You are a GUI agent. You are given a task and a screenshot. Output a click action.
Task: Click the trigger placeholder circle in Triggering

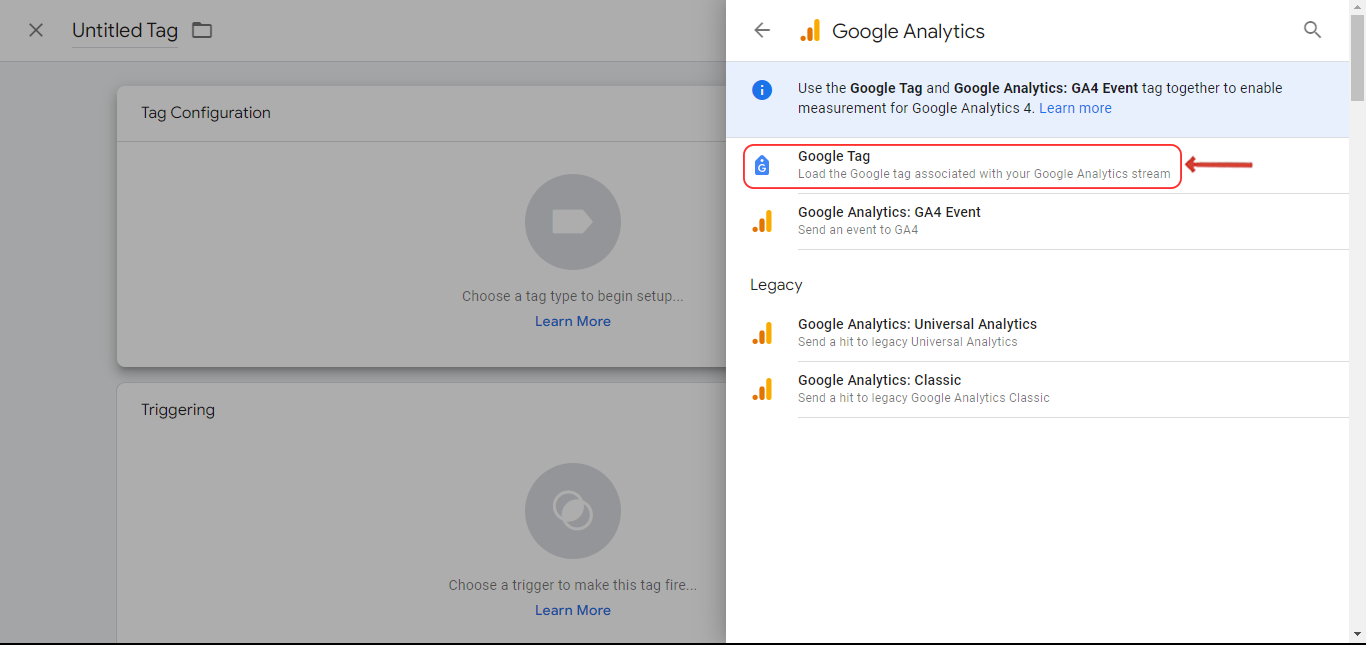[x=573, y=511]
